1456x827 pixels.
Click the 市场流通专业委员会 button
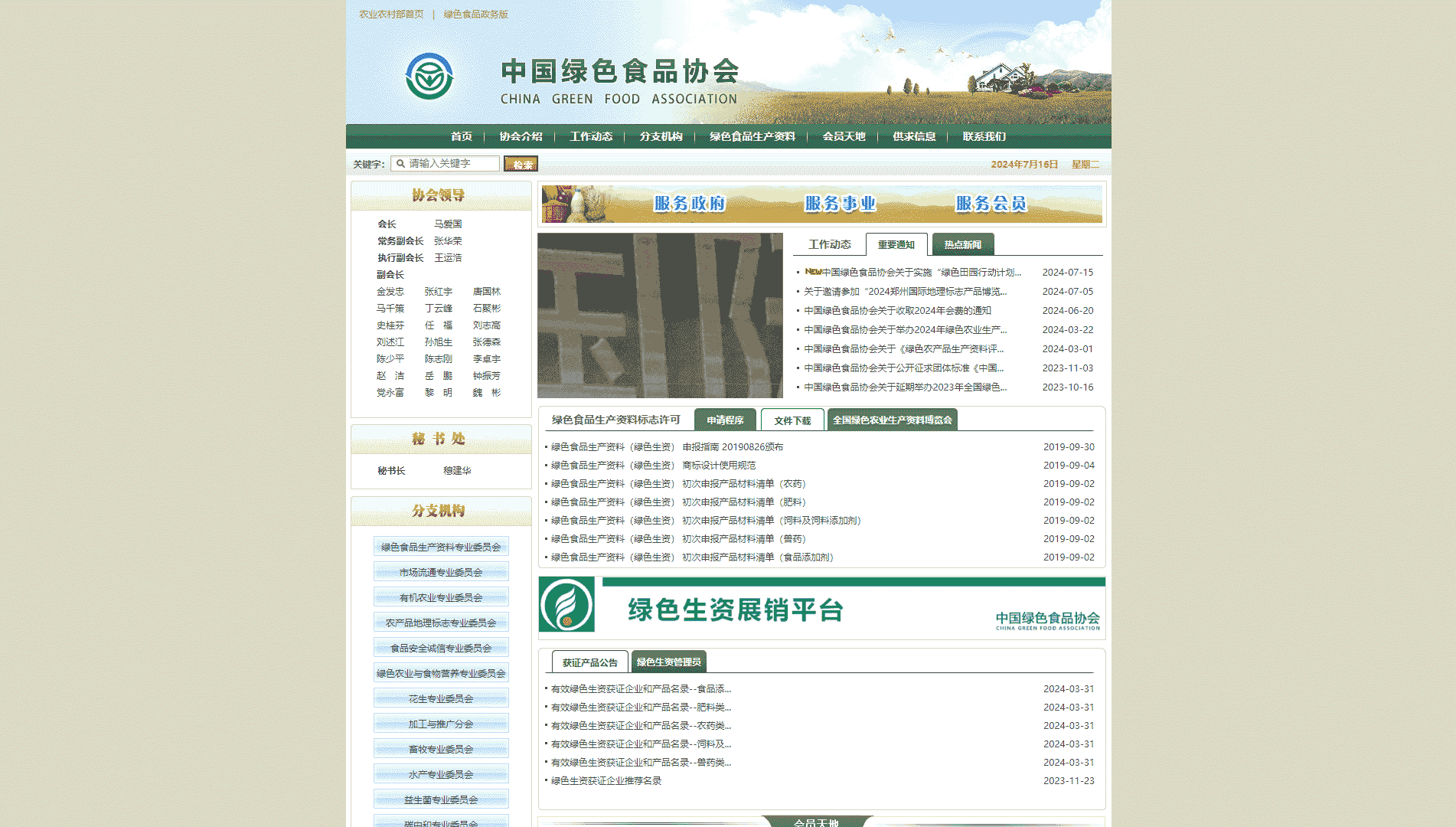pos(441,572)
